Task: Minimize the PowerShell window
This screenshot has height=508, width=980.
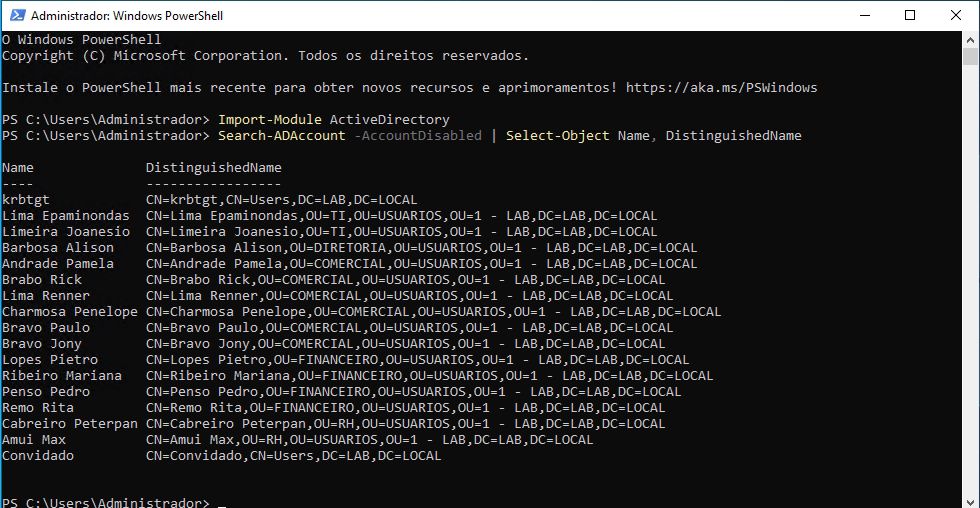Action: (865, 15)
